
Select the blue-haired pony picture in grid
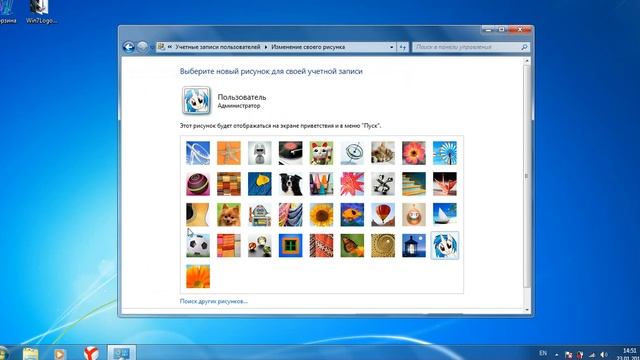[x=445, y=245]
